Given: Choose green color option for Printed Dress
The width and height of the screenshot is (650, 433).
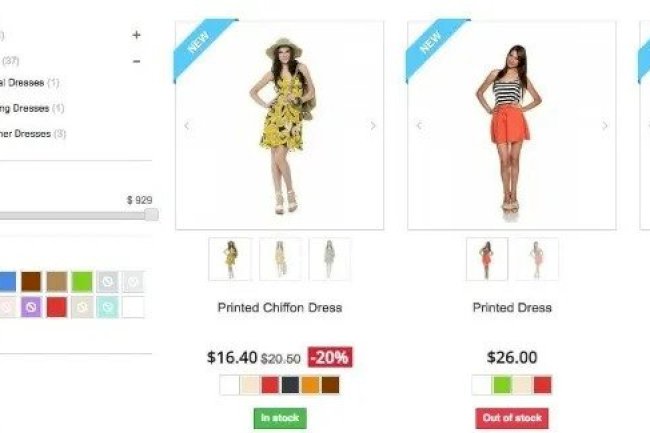Looking at the screenshot, I should (x=502, y=385).
